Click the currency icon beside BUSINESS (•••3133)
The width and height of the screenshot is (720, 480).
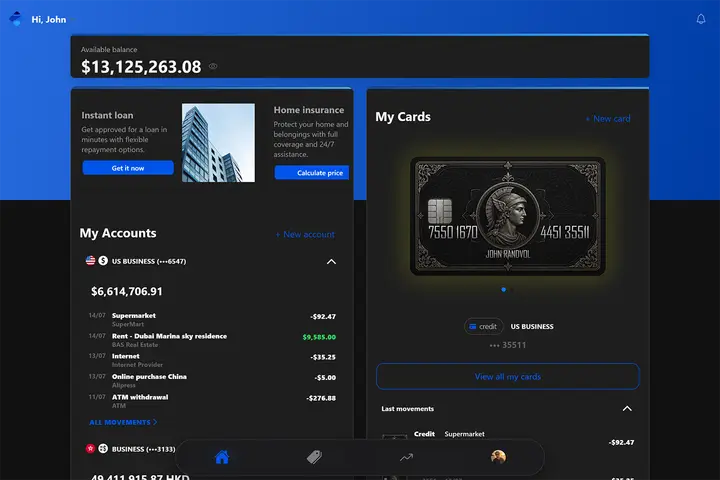[x=103, y=448]
